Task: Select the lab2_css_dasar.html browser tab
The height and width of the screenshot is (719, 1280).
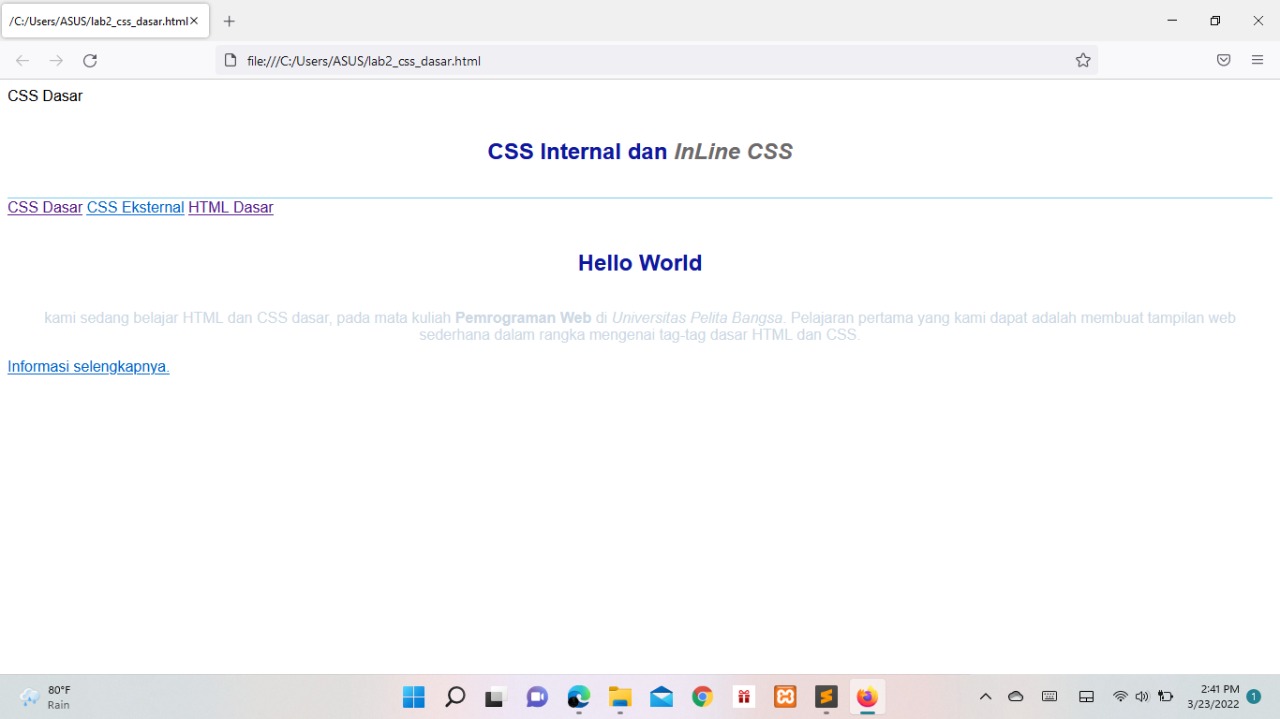Action: pyautogui.click(x=100, y=20)
